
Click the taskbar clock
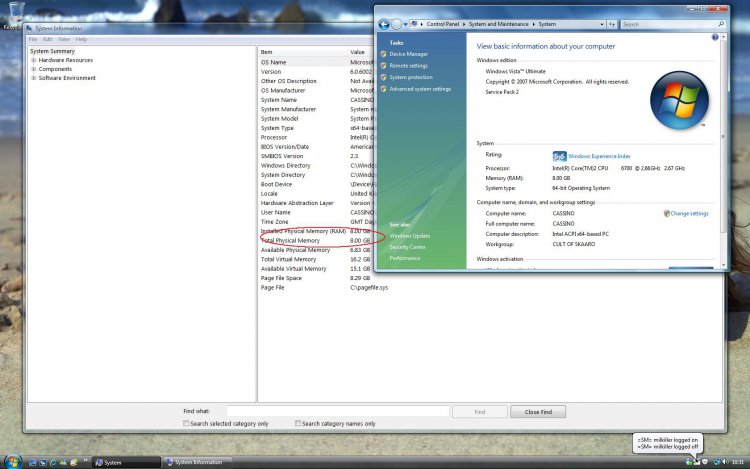click(738, 462)
